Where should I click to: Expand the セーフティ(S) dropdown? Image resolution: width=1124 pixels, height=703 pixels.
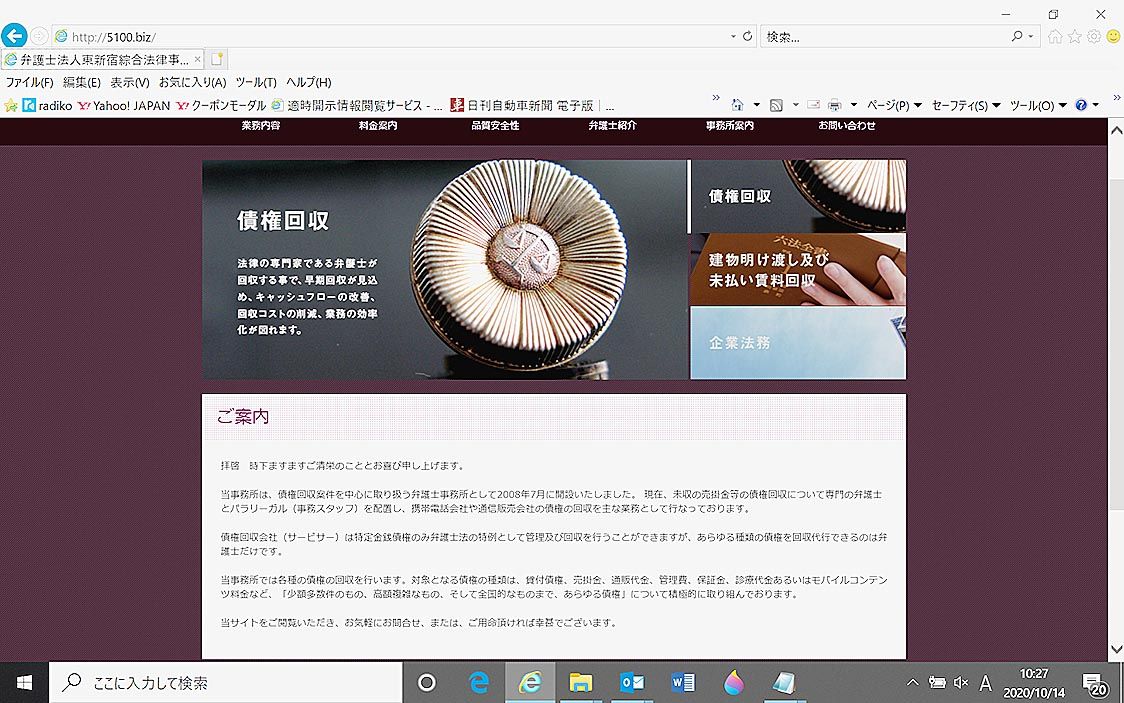pyautogui.click(x=965, y=105)
